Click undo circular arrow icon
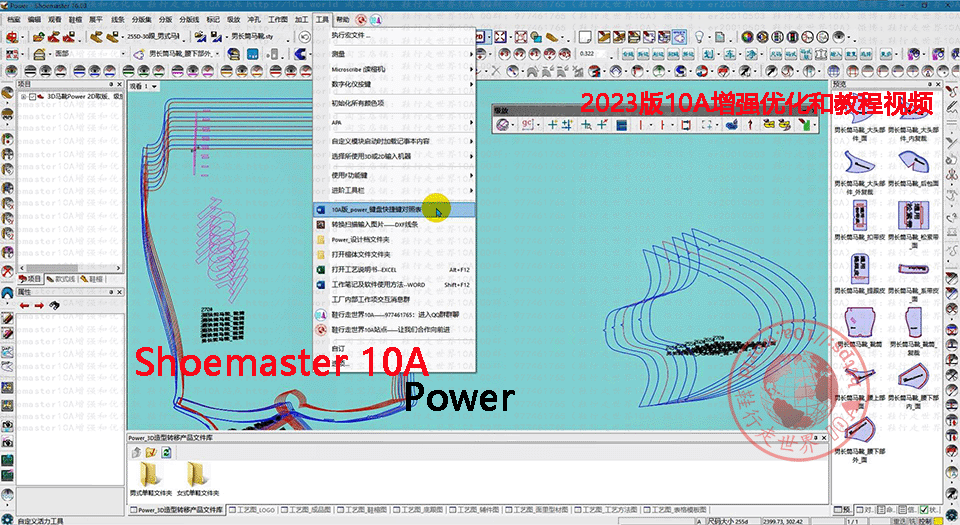960x525 pixels. (304, 37)
